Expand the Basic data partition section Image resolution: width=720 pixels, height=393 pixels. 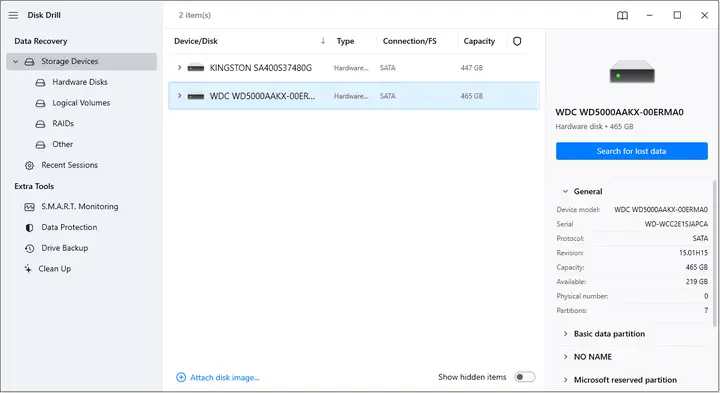click(565, 334)
